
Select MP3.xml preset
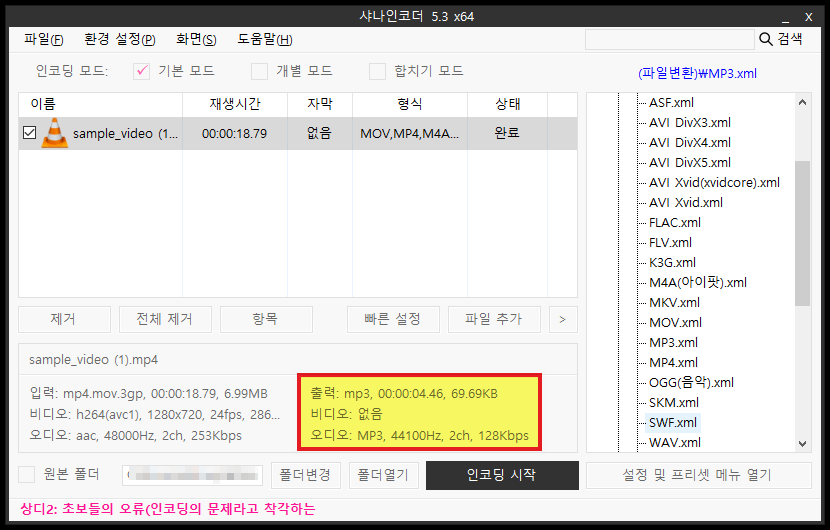point(673,343)
